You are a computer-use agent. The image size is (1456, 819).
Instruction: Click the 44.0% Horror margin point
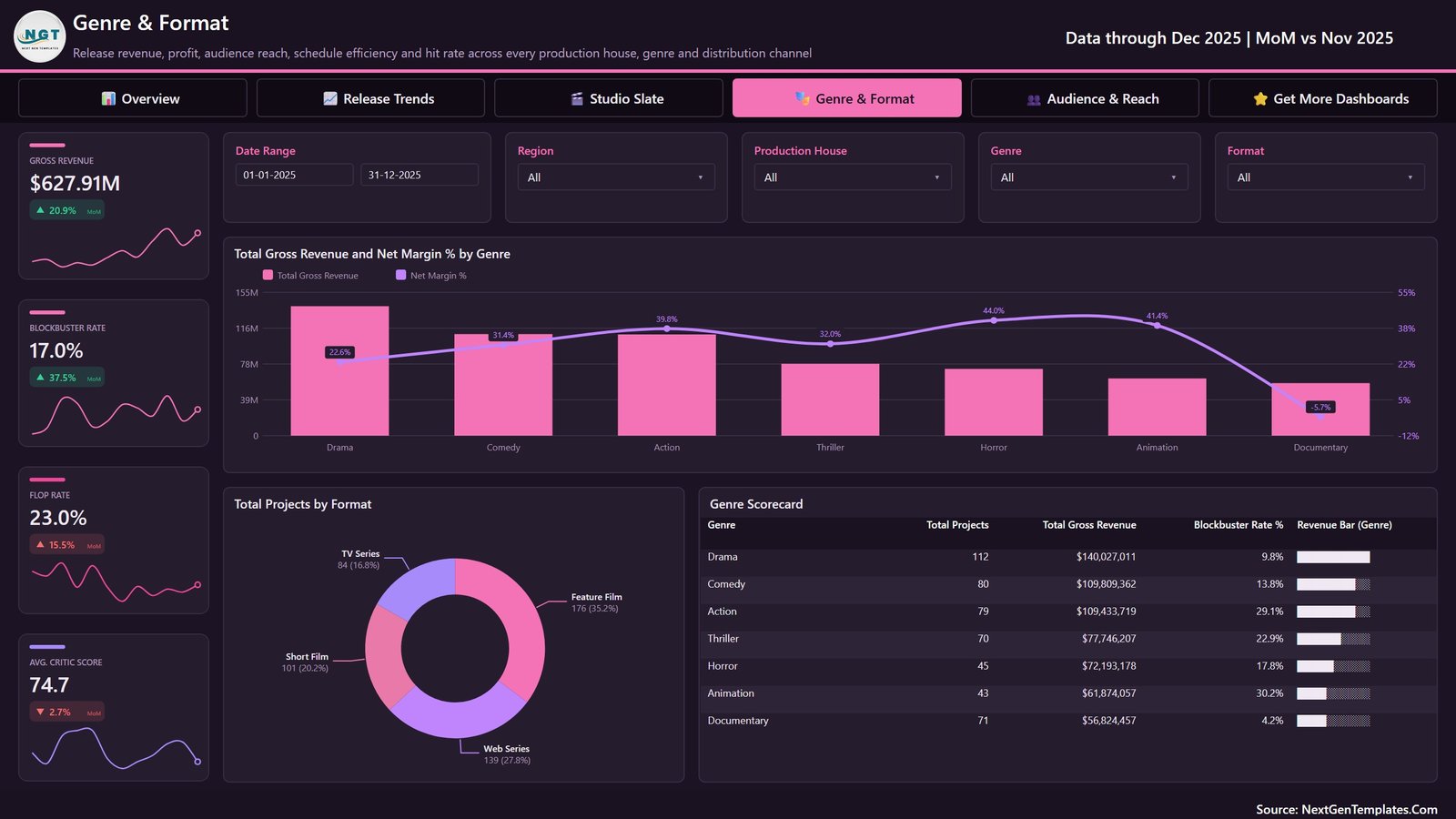[994, 320]
